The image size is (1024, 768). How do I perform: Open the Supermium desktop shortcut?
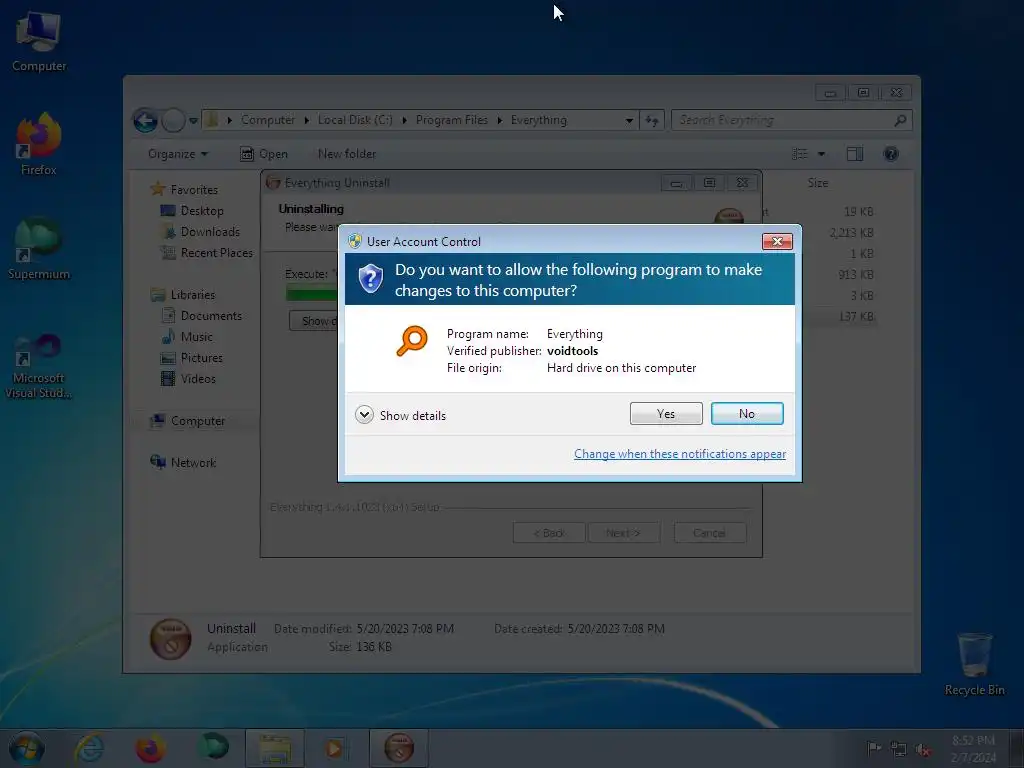pyautogui.click(x=39, y=249)
